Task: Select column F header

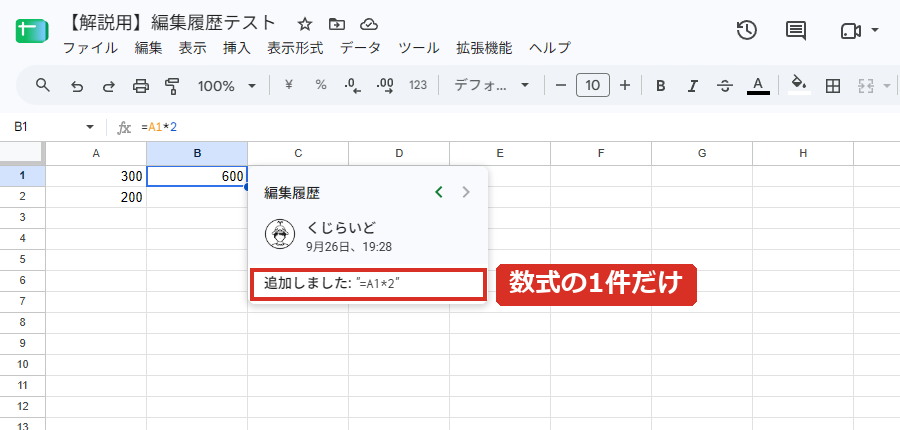Action: click(x=601, y=153)
